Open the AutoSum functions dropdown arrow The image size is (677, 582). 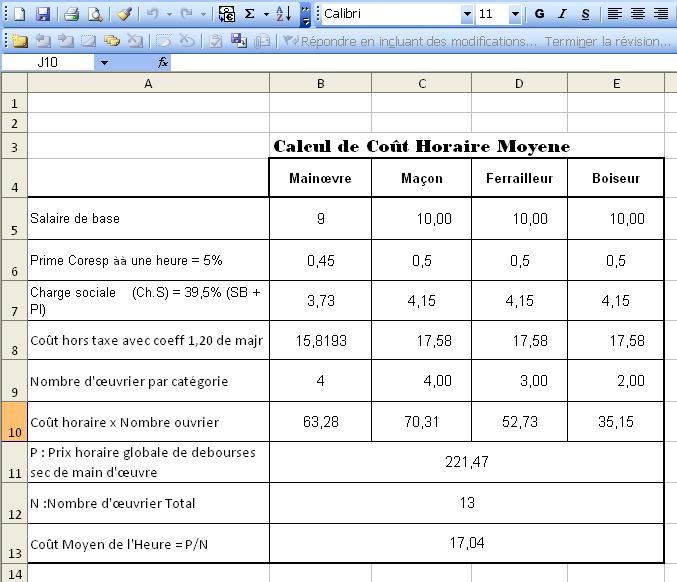[266, 14]
